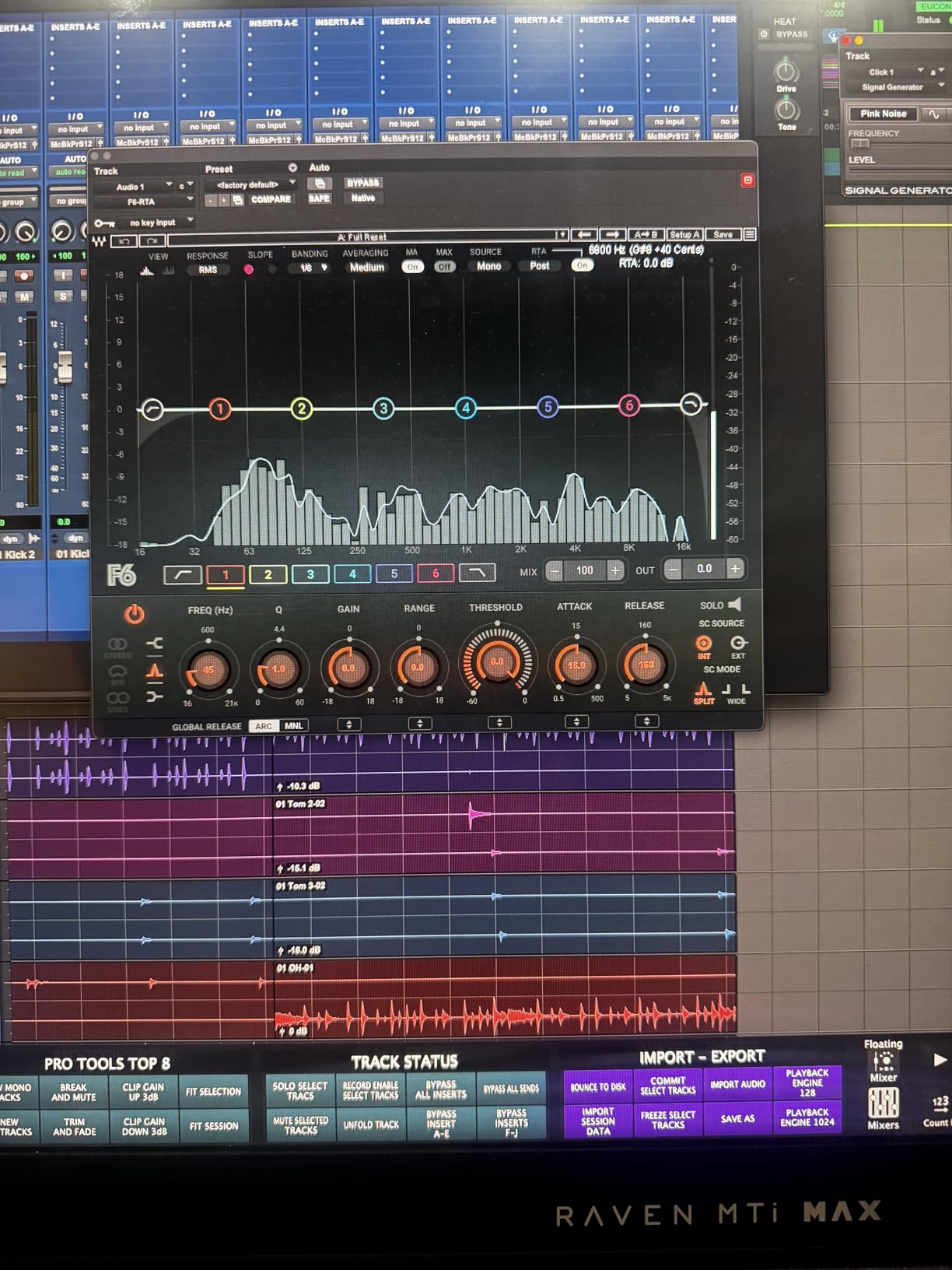Click BOUNCE TO DISK button
Viewport: 952px width, 1270px height.
point(597,1087)
